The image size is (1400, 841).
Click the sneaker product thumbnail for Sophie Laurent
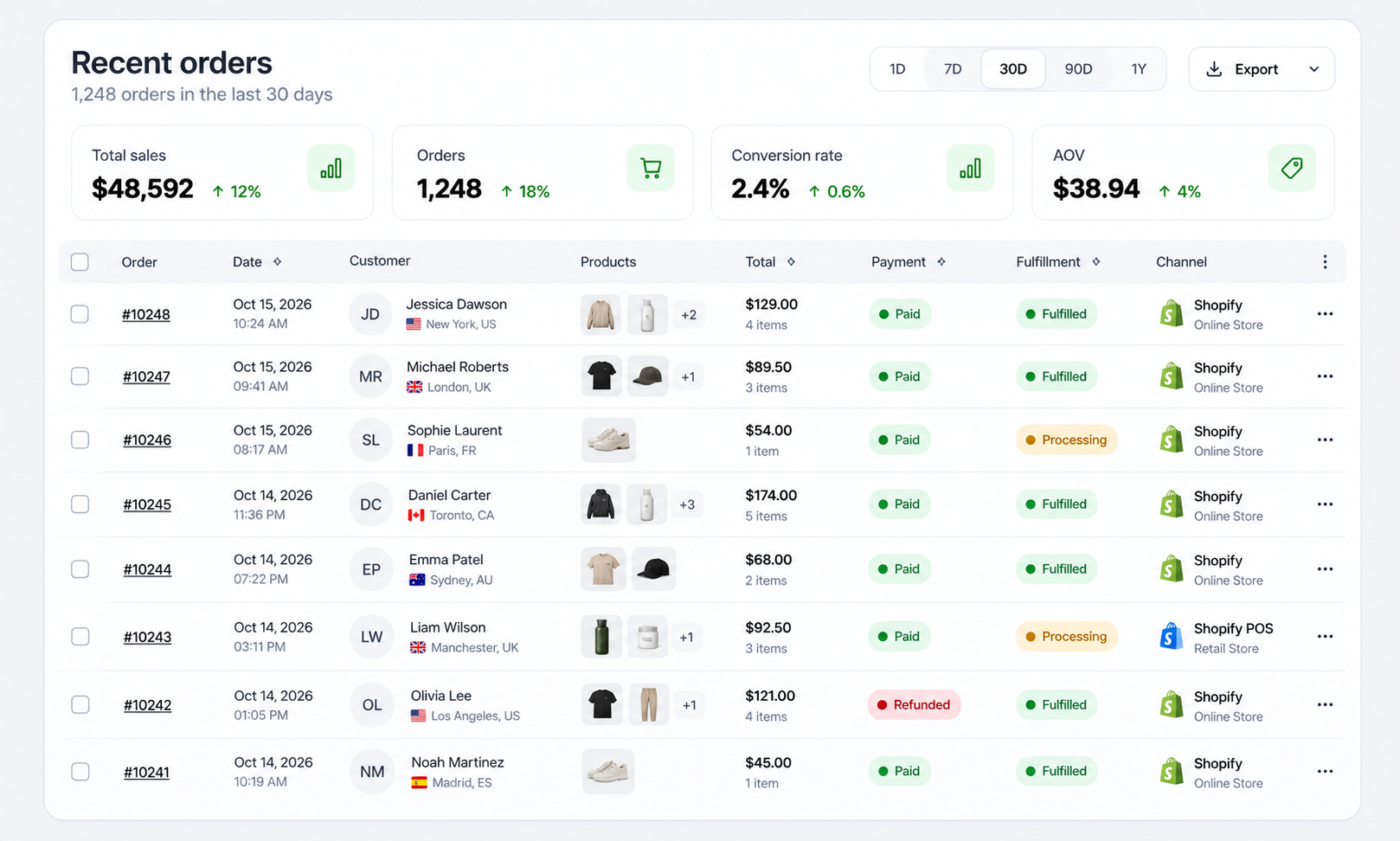point(608,440)
